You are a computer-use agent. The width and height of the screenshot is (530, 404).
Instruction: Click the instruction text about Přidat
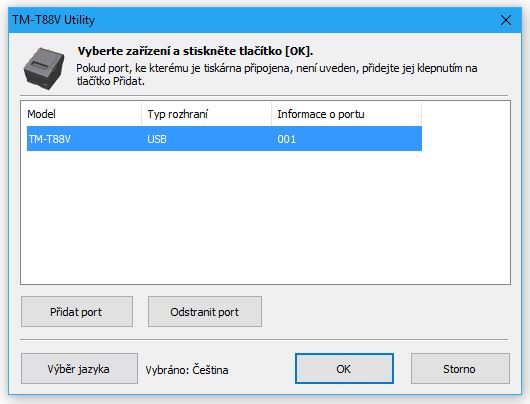point(276,75)
